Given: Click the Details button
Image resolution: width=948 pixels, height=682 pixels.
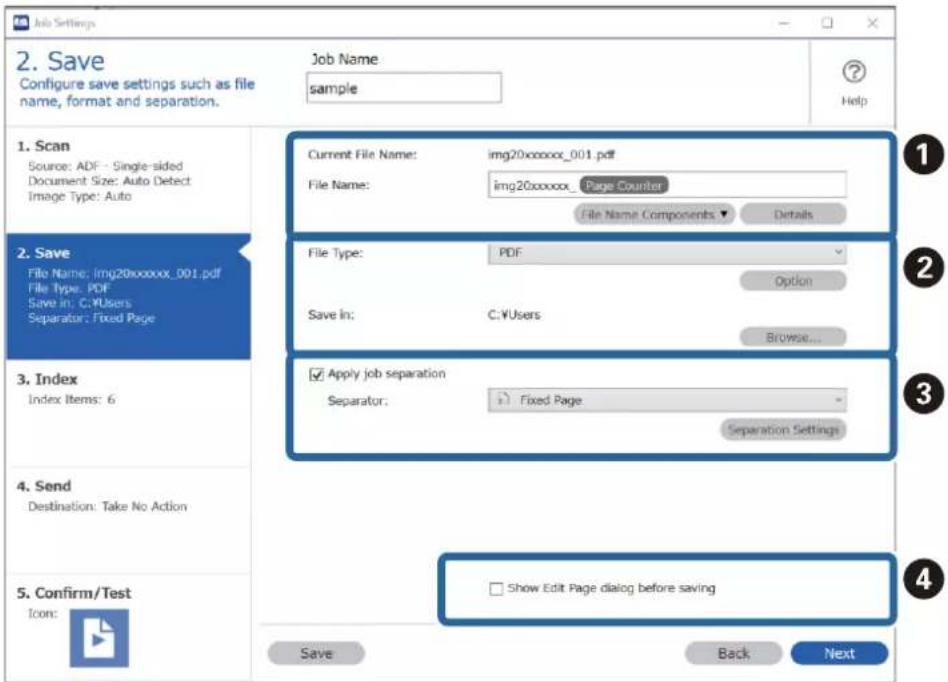Looking at the screenshot, I should coord(793,214).
